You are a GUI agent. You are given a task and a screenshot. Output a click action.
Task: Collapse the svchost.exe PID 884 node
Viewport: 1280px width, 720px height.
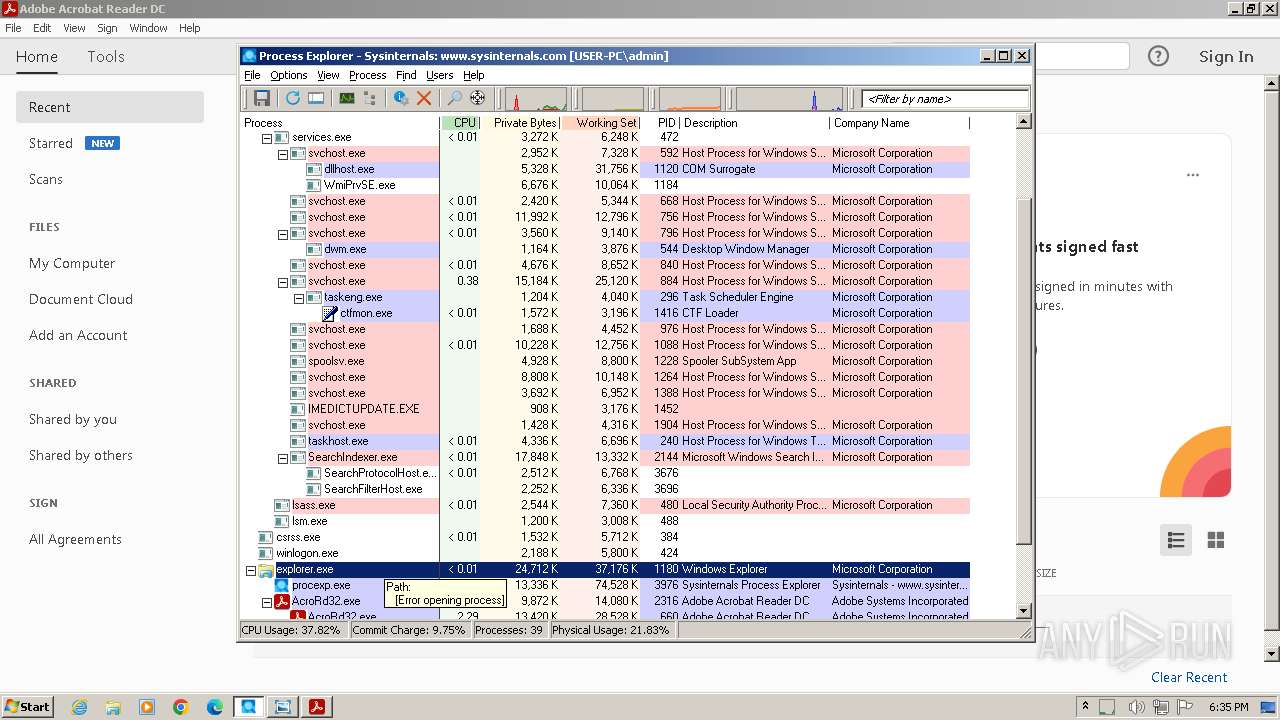coord(283,282)
